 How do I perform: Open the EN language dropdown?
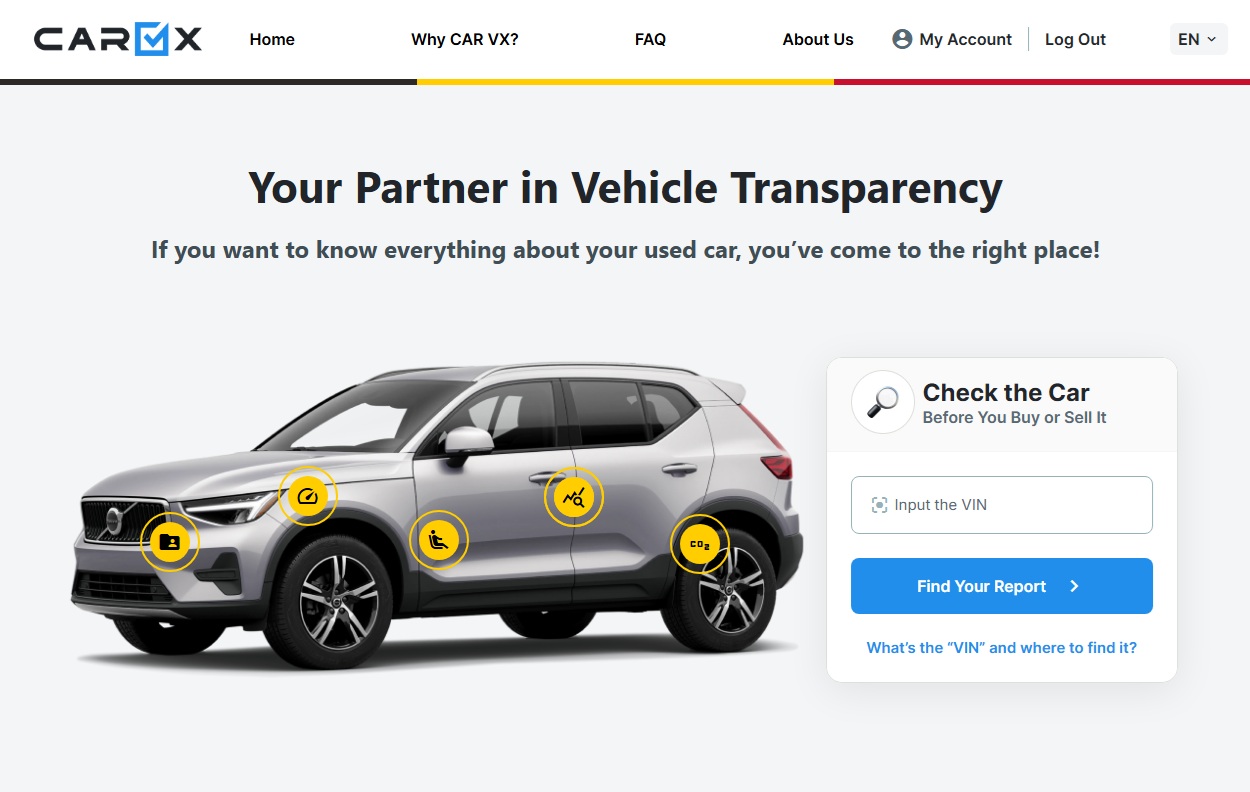pos(1198,39)
